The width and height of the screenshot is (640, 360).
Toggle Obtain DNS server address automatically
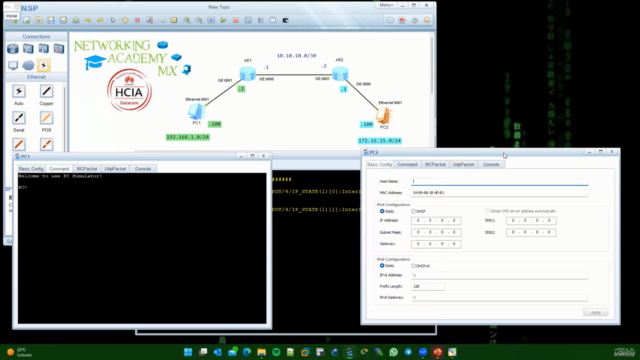click(x=487, y=211)
